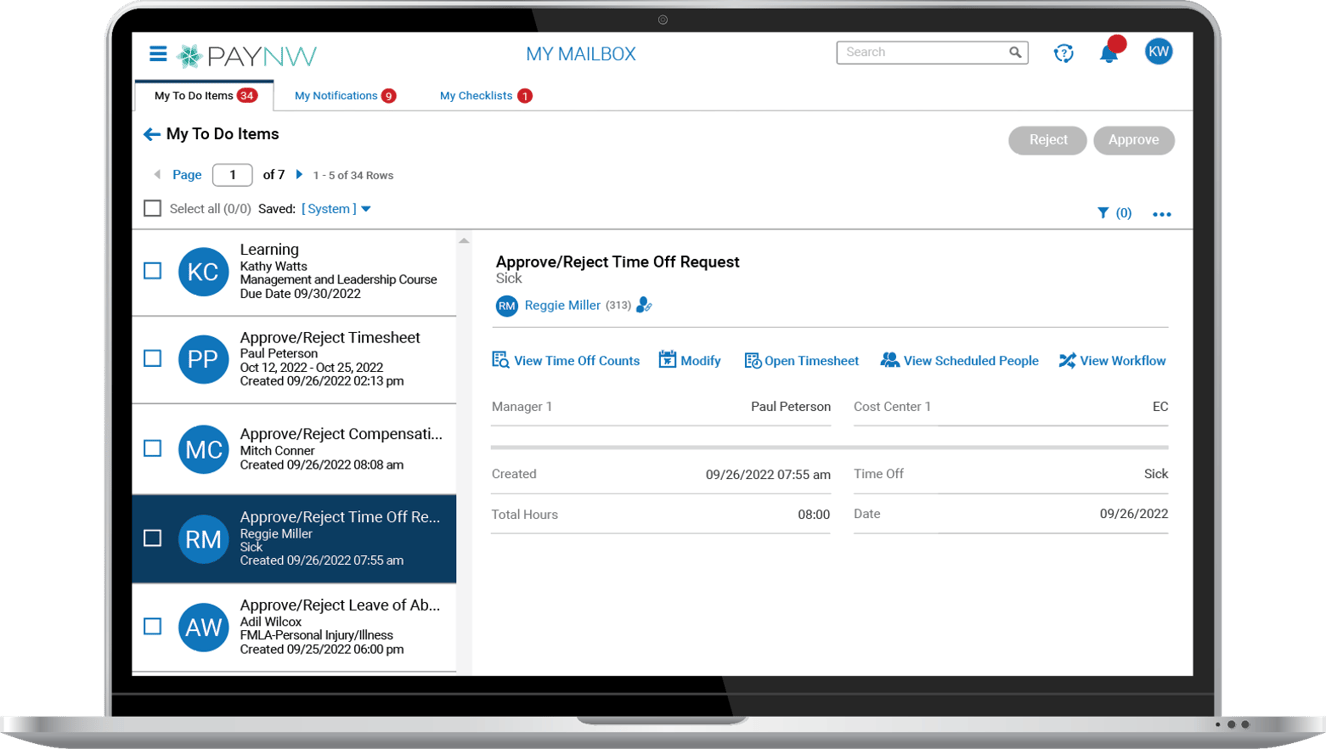Go to the next page with the right arrow
Screen dimensions: 1326x749
tap(298, 174)
